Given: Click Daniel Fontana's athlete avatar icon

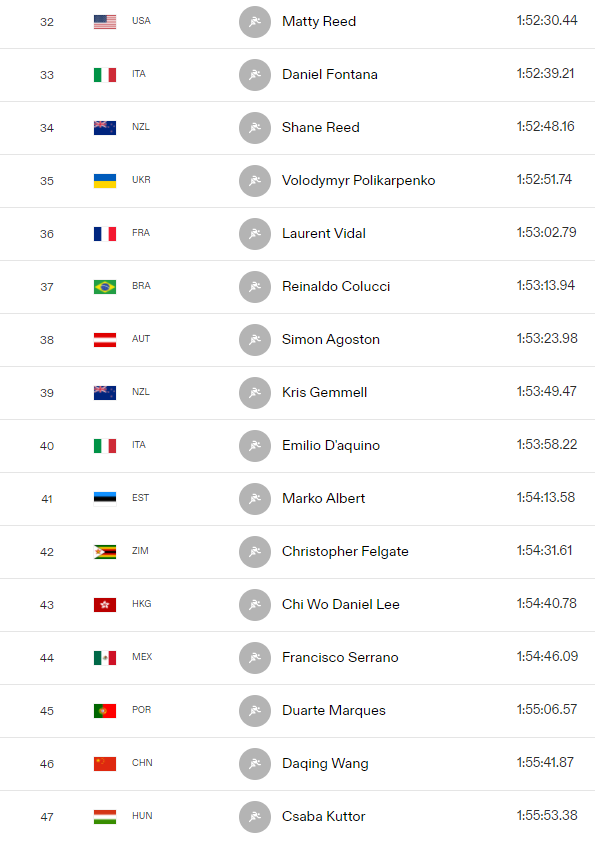Looking at the screenshot, I should [x=255, y=75].
